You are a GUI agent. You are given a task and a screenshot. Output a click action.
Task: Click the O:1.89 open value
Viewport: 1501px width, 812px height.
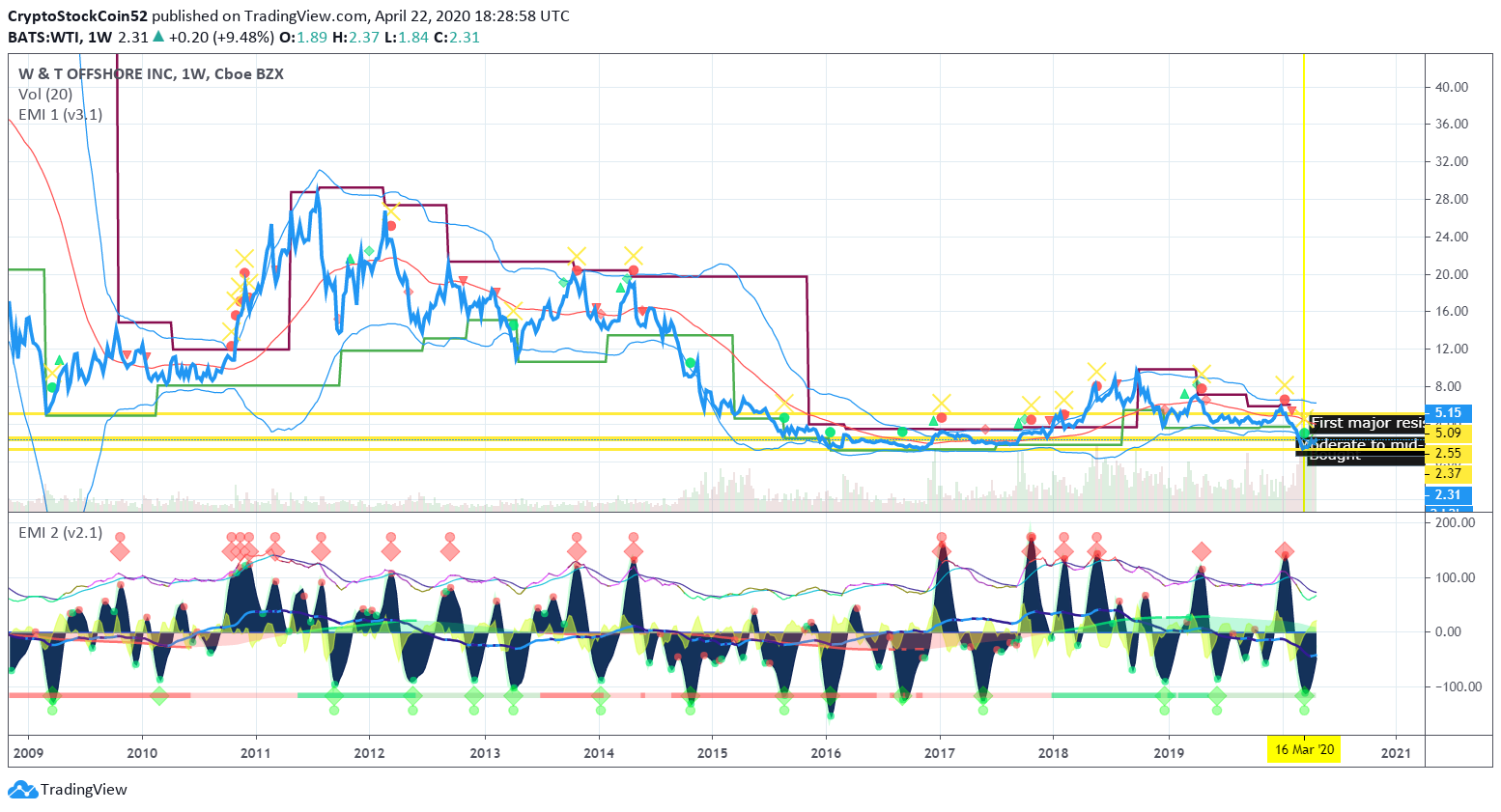click(303, 38)
